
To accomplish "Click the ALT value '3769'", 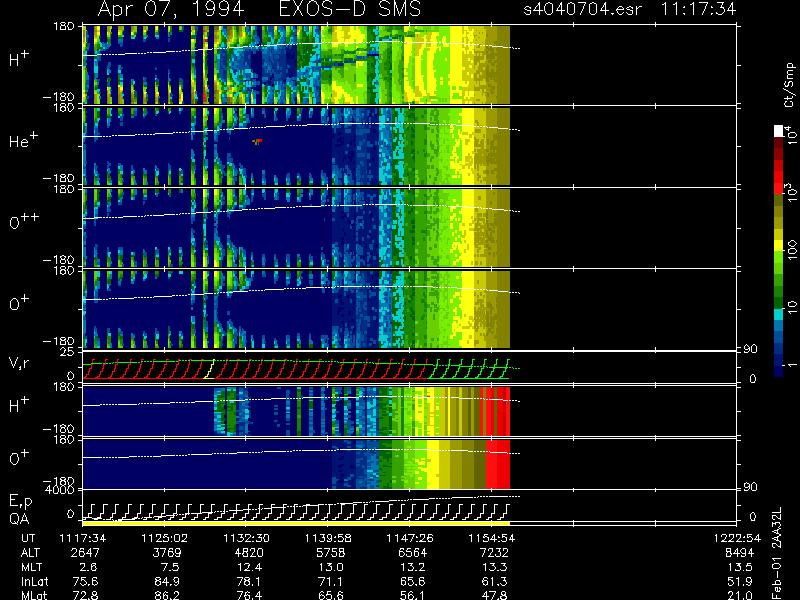I will click(167, 553).
